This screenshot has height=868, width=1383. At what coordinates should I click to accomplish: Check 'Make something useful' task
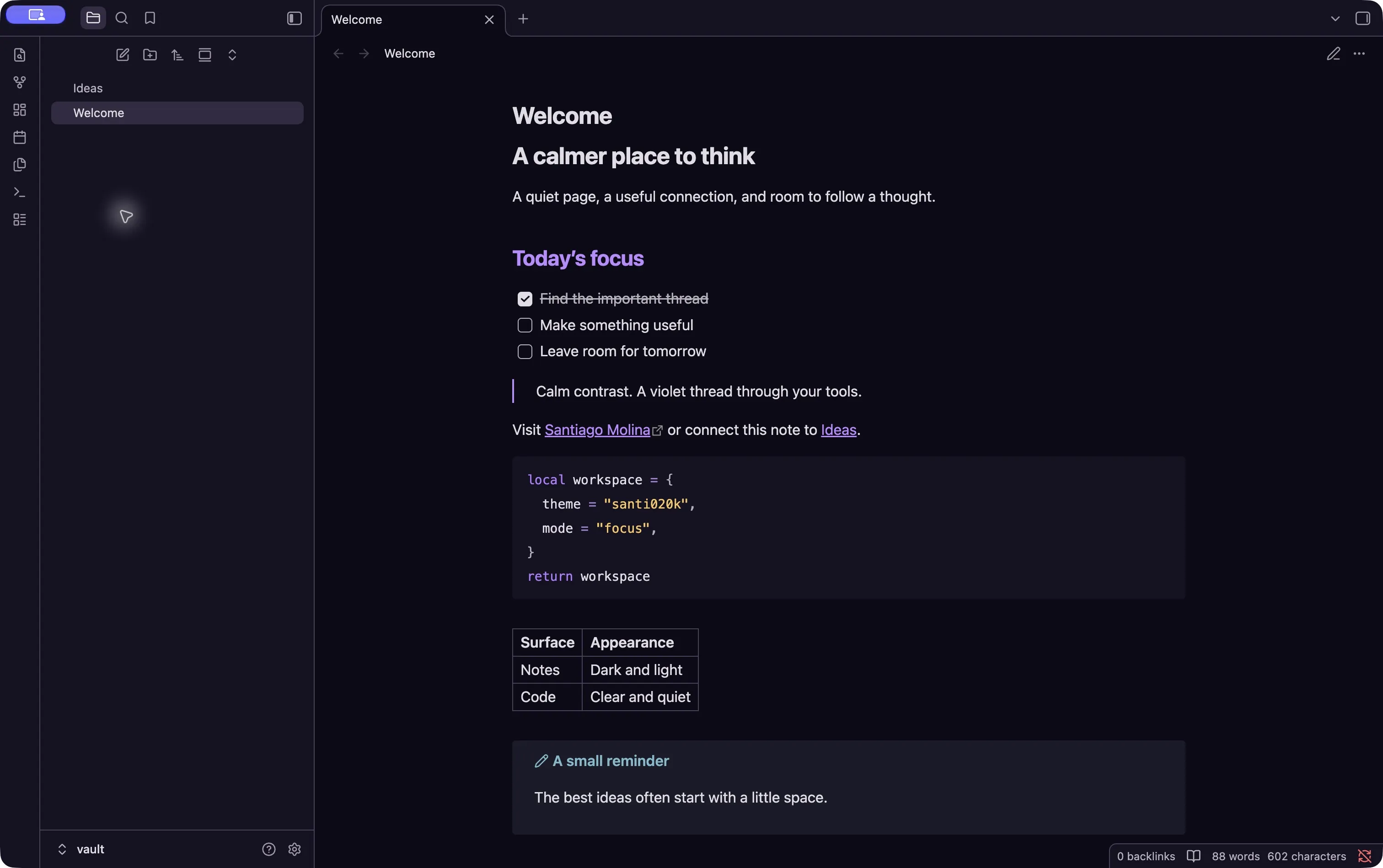[525, 326]
